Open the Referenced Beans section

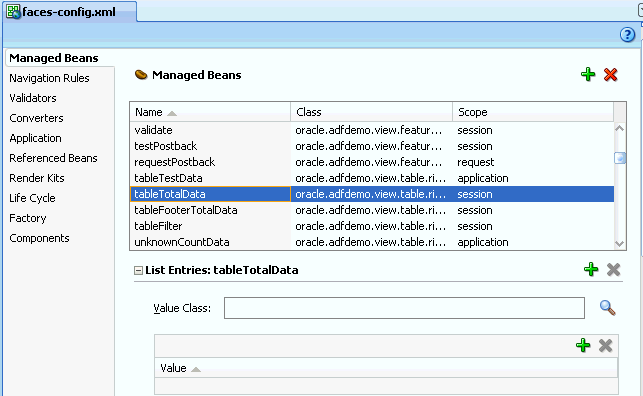pyautogui.click(x=53, y=158)
